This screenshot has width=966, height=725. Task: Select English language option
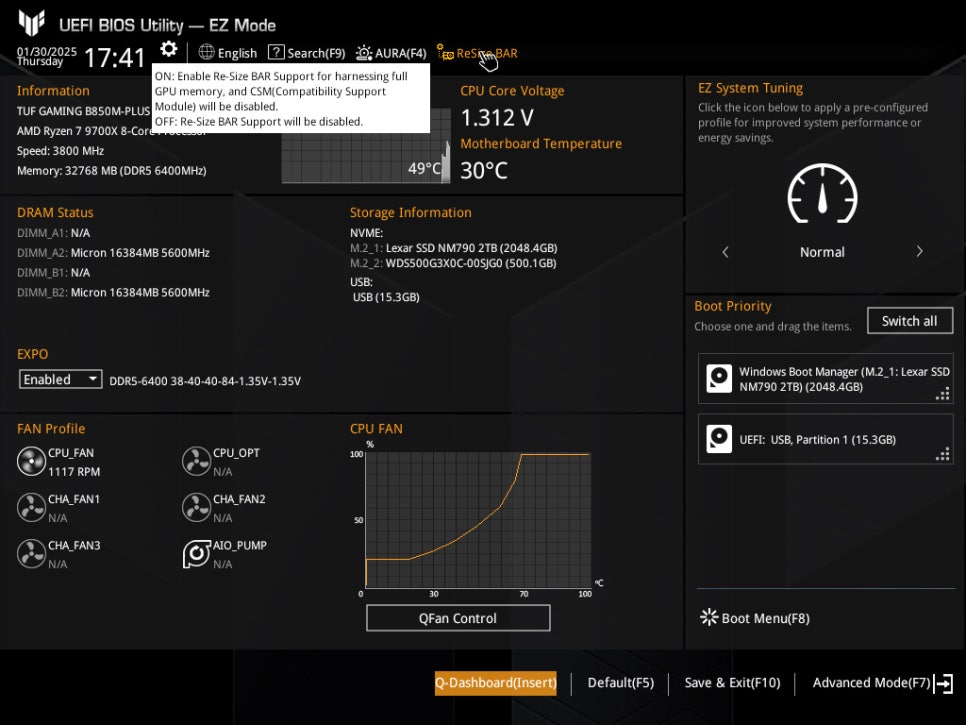[x=237, y=54]
